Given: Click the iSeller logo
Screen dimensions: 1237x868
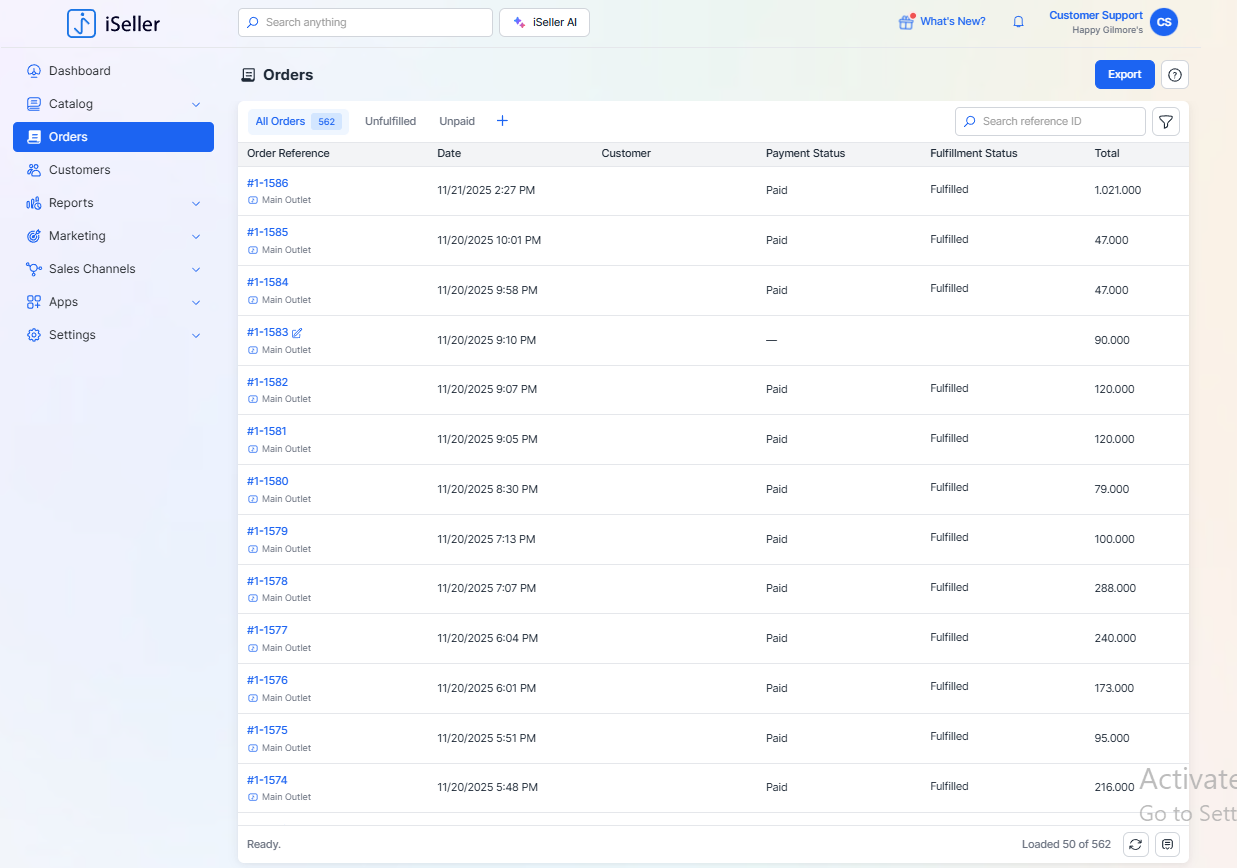Looking at the screenshot, I should 113,23.
